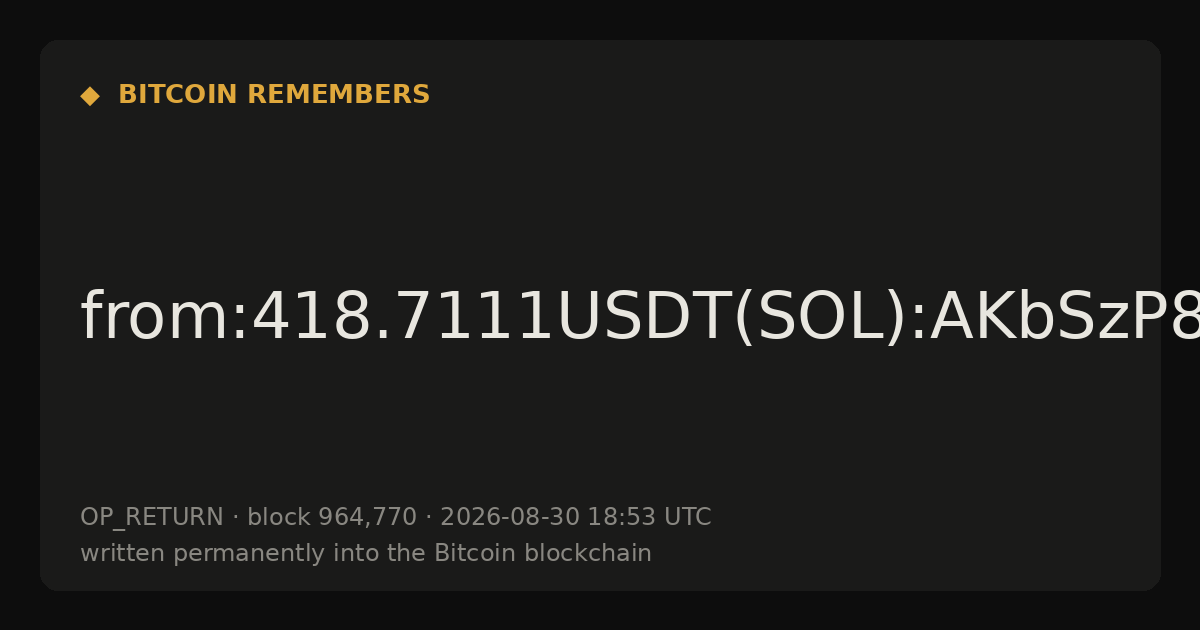Click the 18:53 UTC time text
Viewport: 1200px width, 630px height.
coord(649,518)
